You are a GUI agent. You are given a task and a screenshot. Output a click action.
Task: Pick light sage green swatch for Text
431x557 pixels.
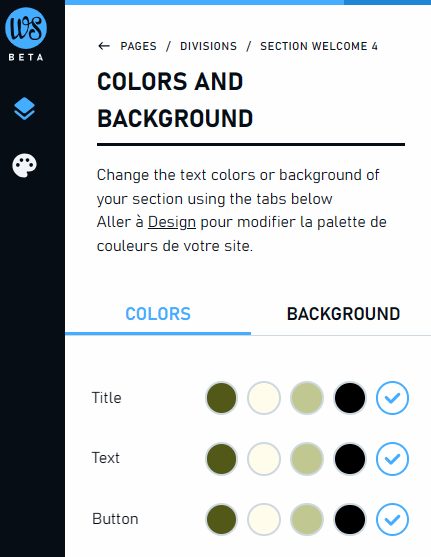pos(307,459)
